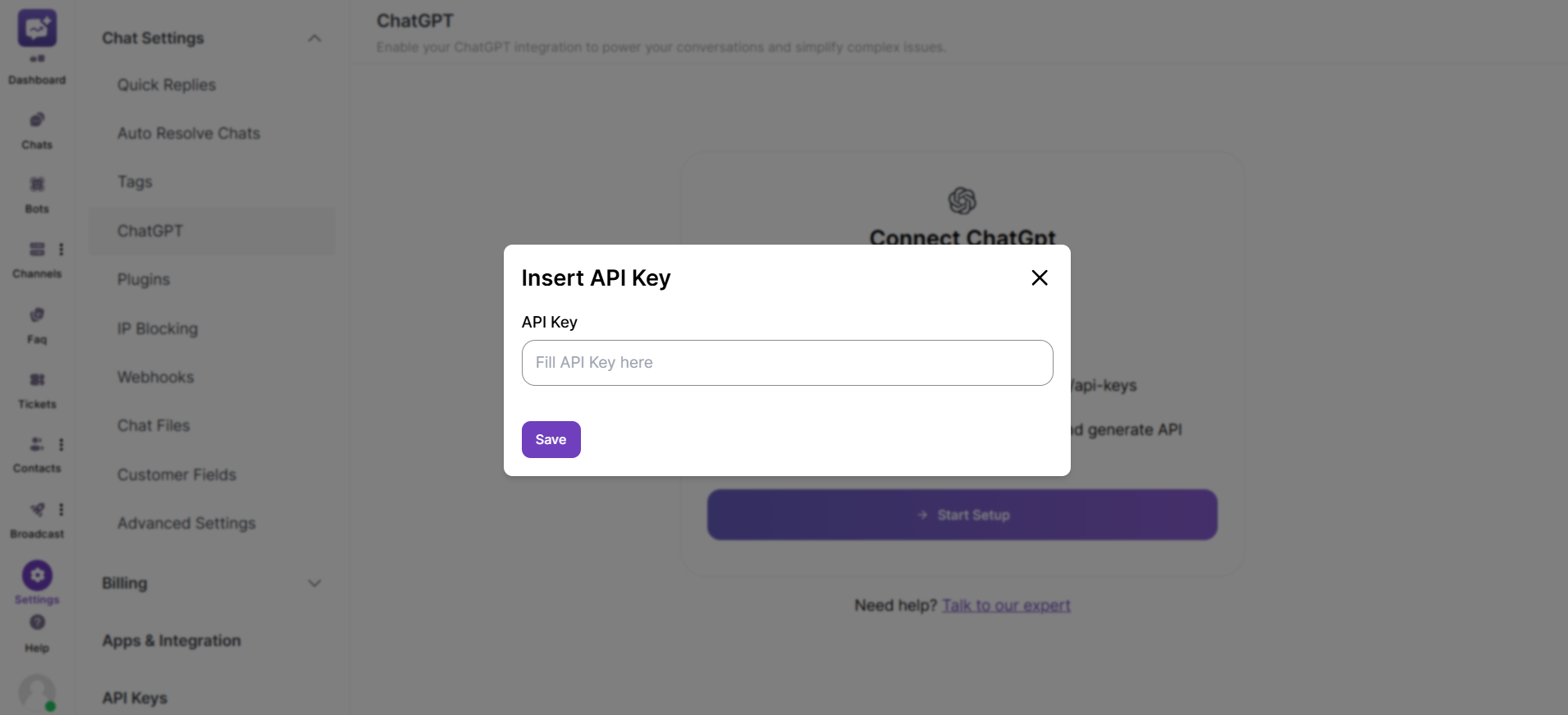
Task: Go to API Keys settings
Action: [x=135, y=698]
